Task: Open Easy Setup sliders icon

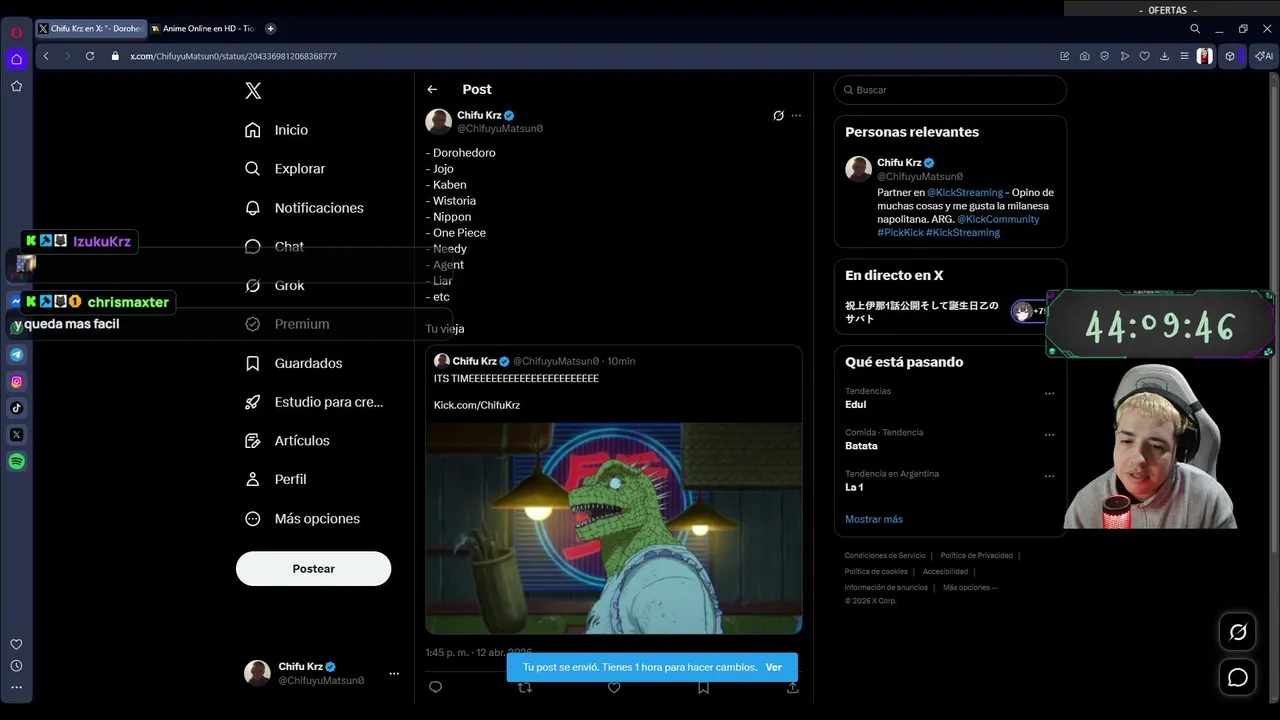Action: (1185, 57)
